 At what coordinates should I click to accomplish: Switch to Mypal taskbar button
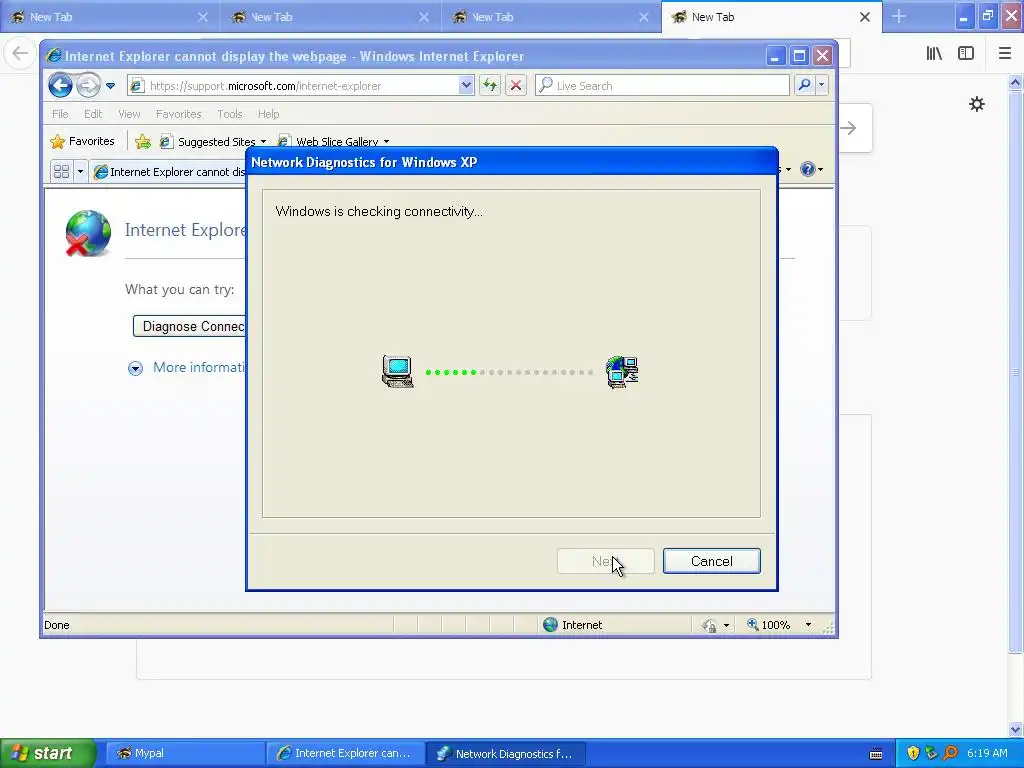[x=185, y=753]
